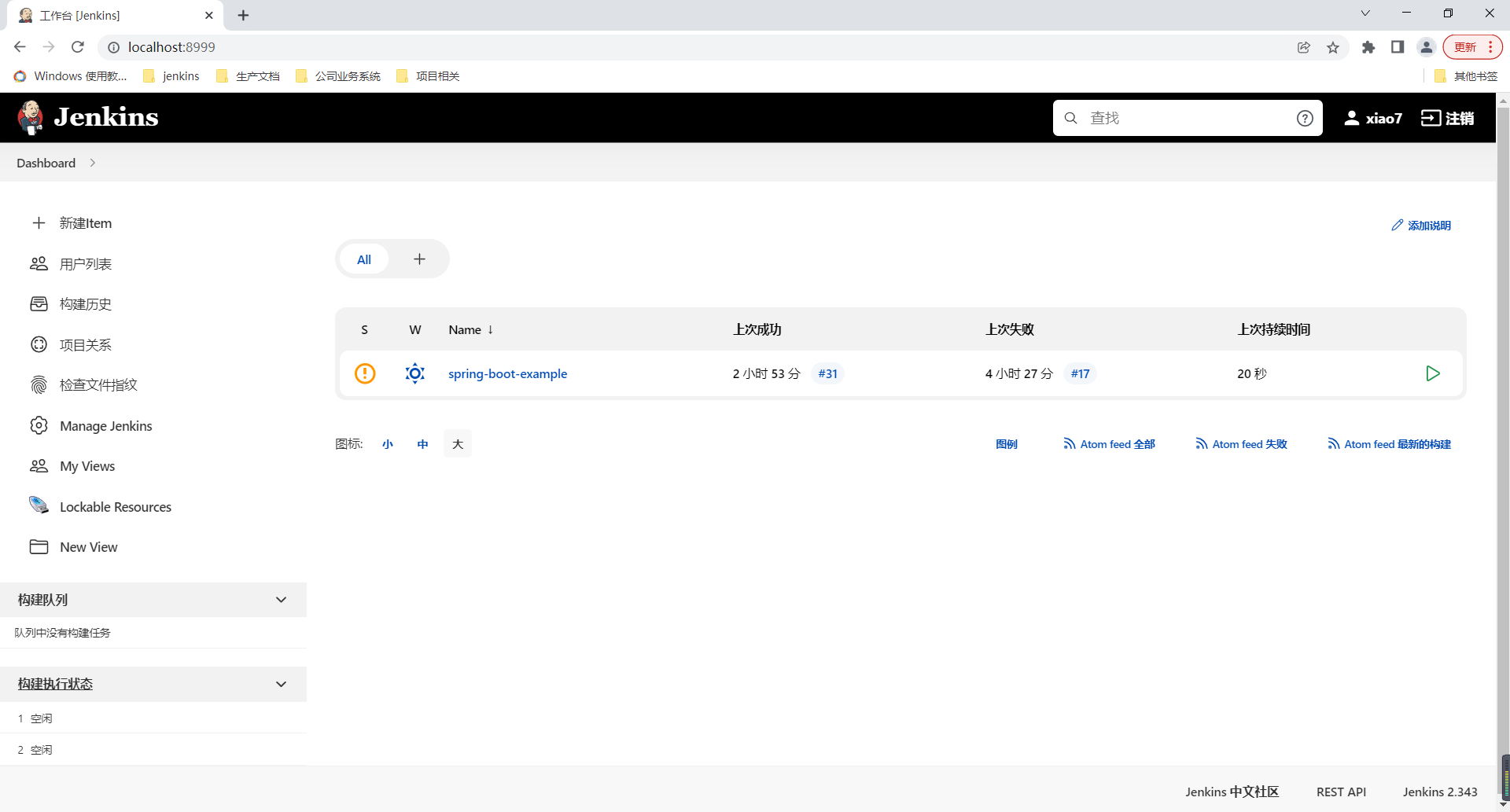Add a new view with plus tab
This screenshot has height=812, width=1510.
click(x=420, y=259)
